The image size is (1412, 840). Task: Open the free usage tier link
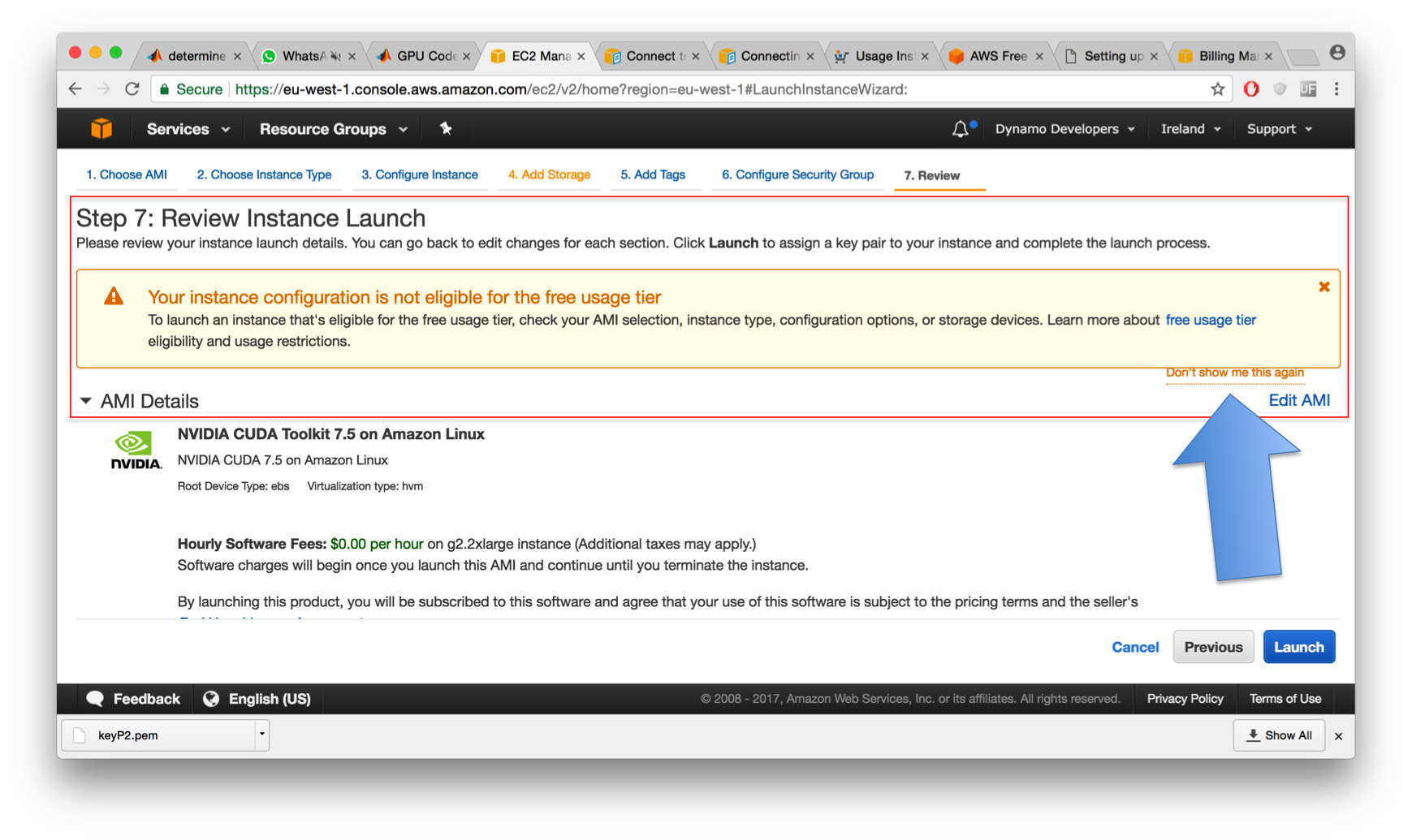click(1210, 320)
